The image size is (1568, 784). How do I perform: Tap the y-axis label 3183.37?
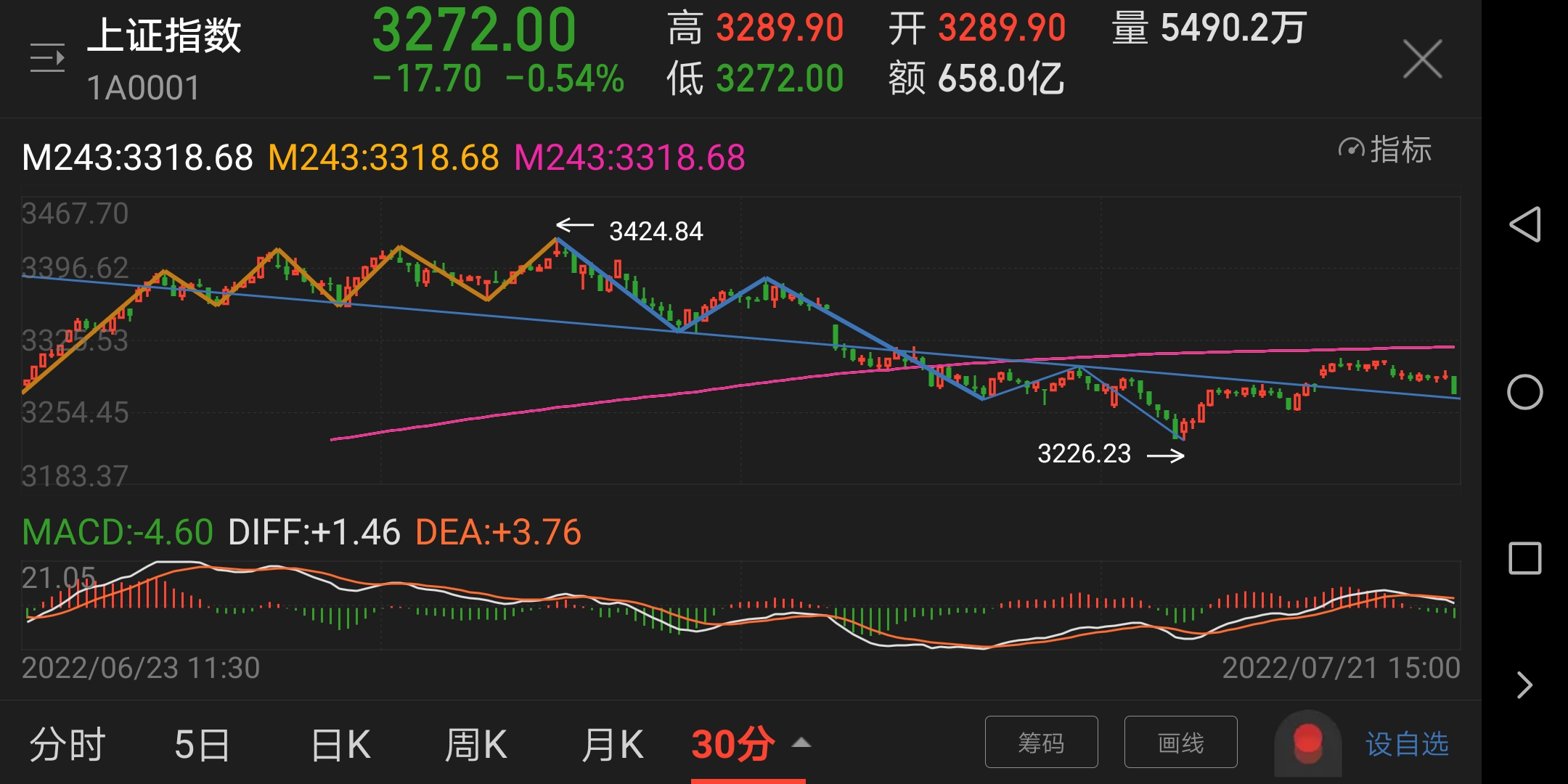tap(75, 476)
